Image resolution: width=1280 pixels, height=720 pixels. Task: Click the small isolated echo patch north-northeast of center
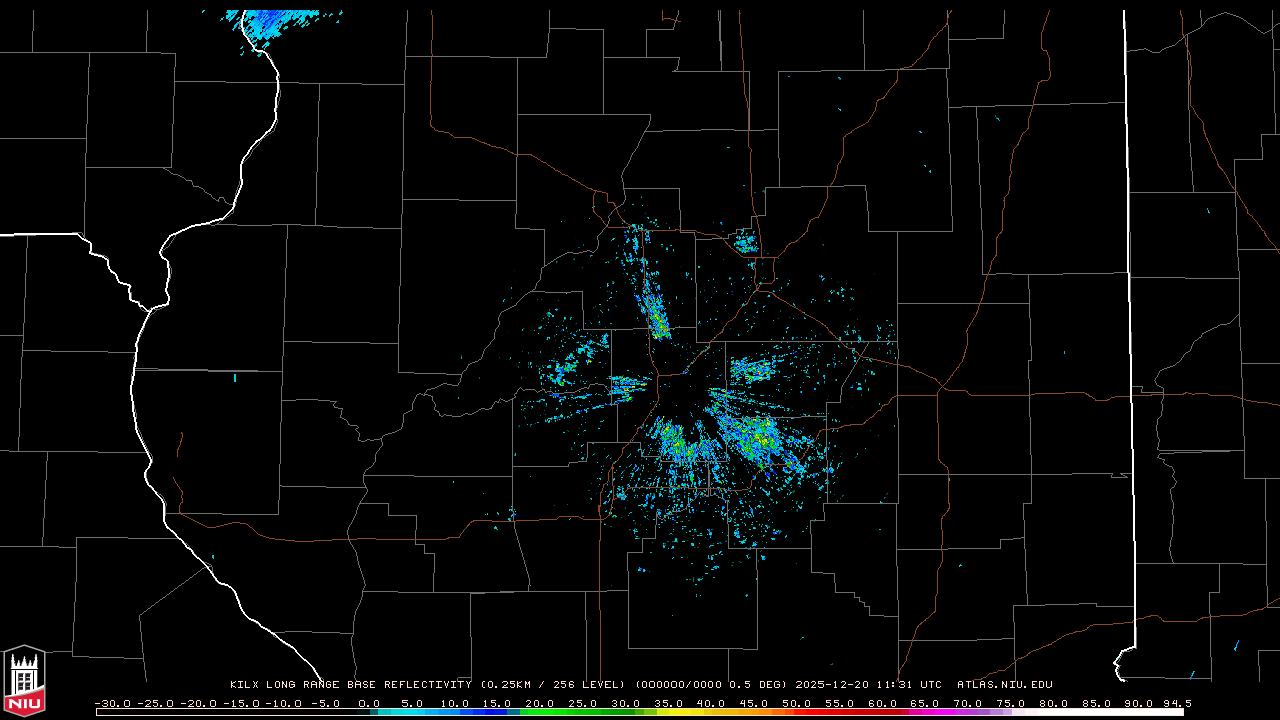[745, 241]
